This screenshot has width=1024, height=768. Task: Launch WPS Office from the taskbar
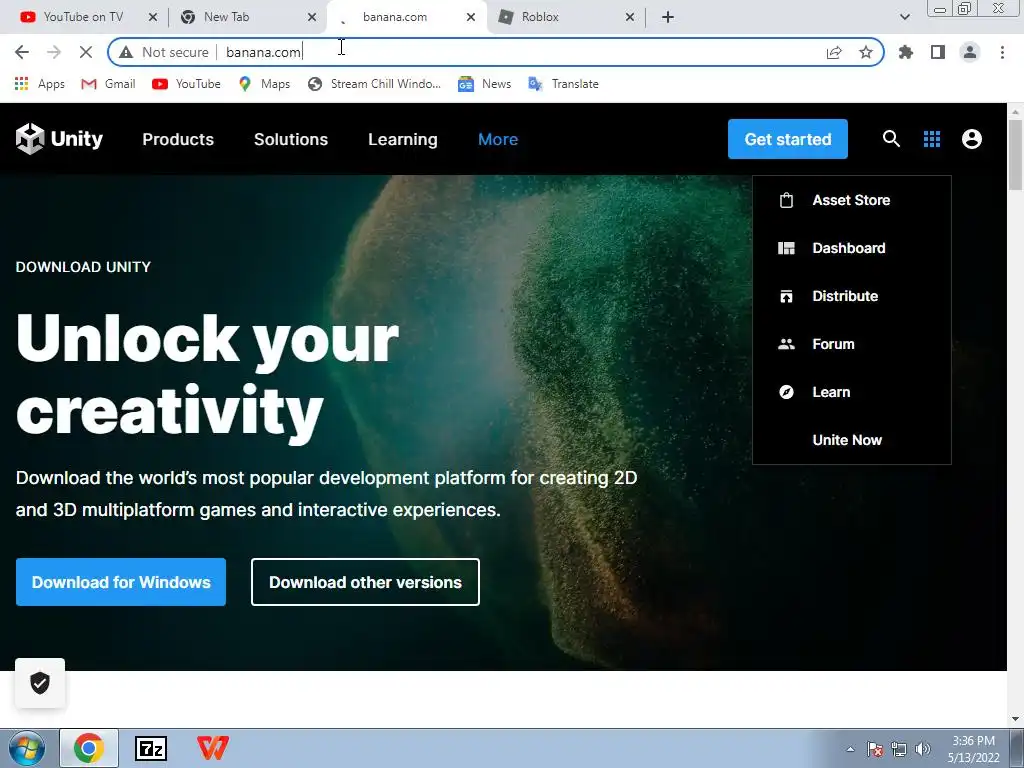(x=213, y=748)
